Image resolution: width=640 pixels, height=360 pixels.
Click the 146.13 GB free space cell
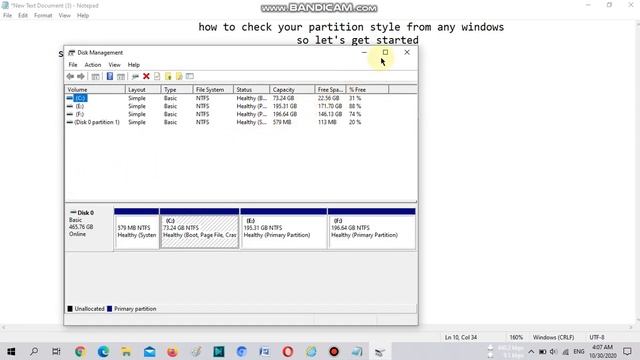[x=330, y=114]
